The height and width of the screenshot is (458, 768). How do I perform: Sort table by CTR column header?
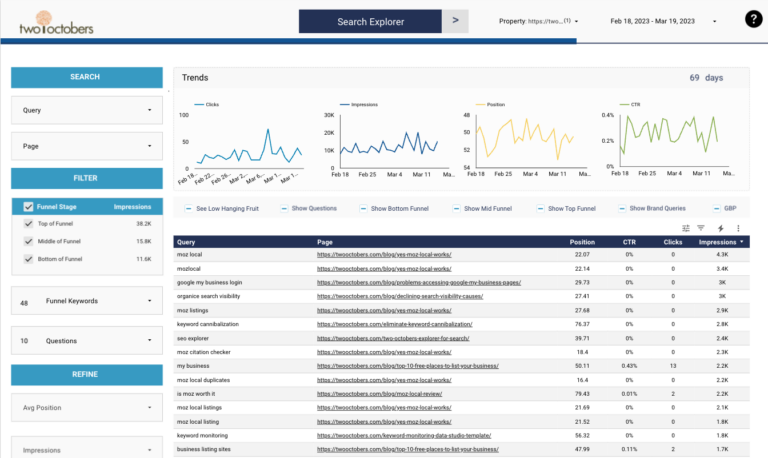click(x=629, y=242)
